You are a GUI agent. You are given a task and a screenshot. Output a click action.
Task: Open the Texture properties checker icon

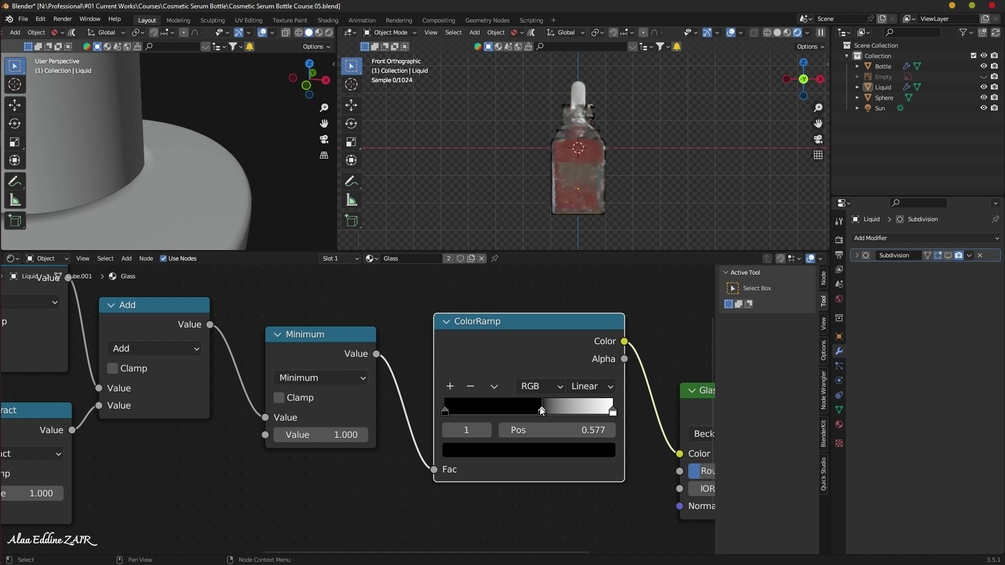coord(839,443)
